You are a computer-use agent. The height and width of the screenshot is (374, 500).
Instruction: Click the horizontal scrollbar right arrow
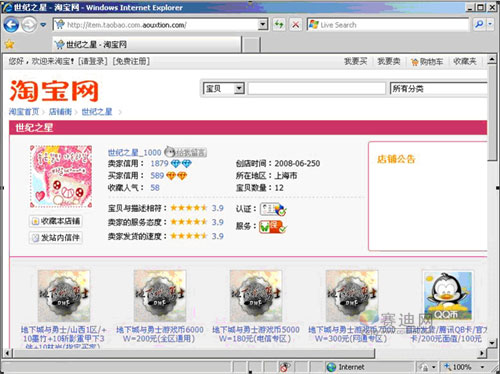(482, 353)
